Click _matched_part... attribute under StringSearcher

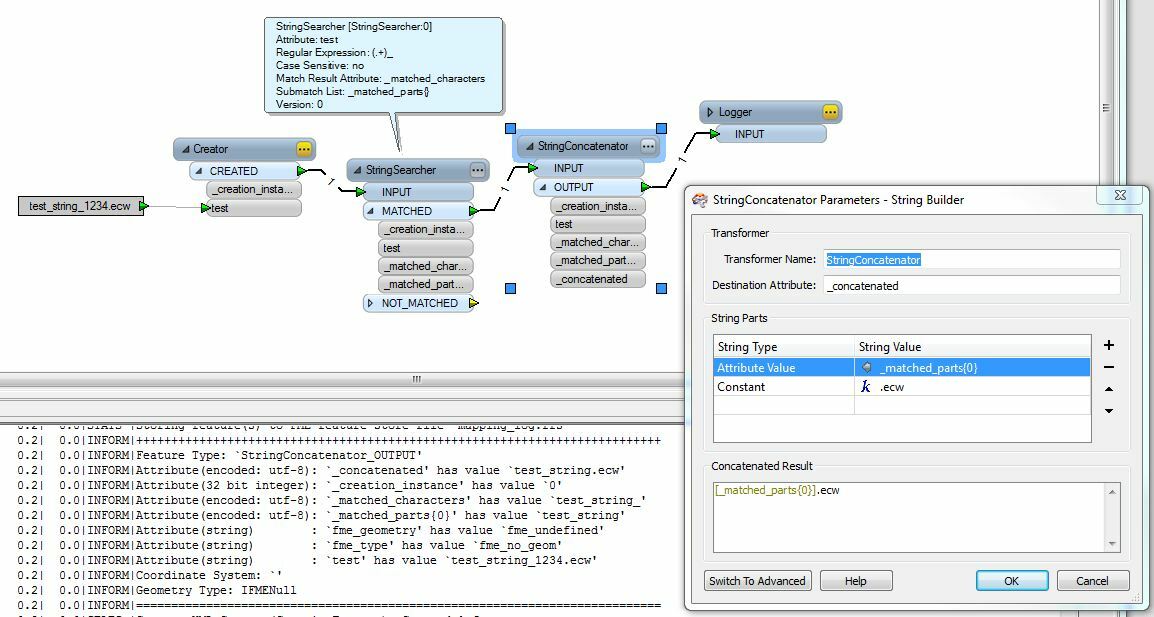[x=426, y=284]
